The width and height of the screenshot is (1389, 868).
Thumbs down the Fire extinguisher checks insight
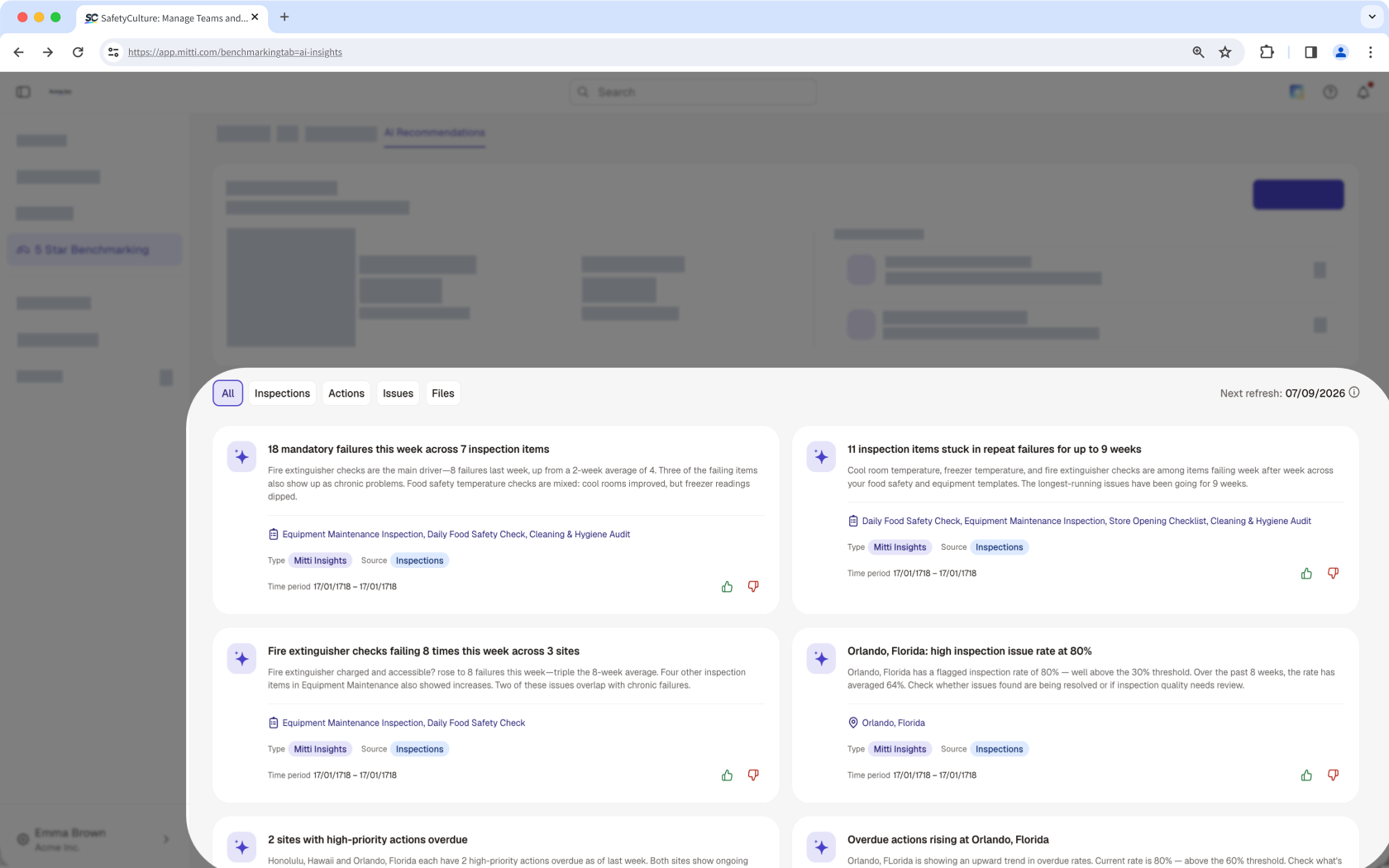coord(753,775)
